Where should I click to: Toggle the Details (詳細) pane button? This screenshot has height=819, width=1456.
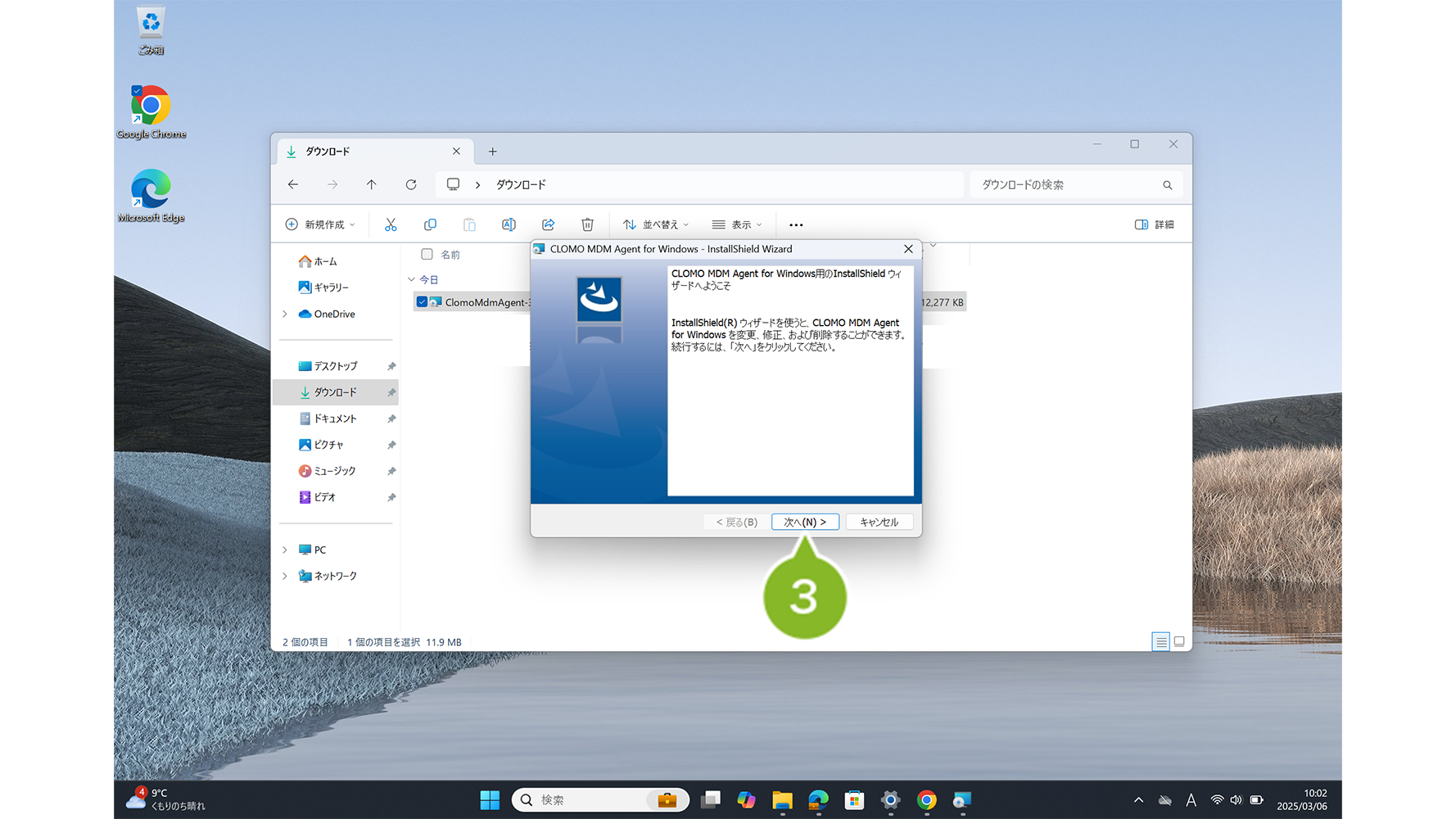(1155, 224)
